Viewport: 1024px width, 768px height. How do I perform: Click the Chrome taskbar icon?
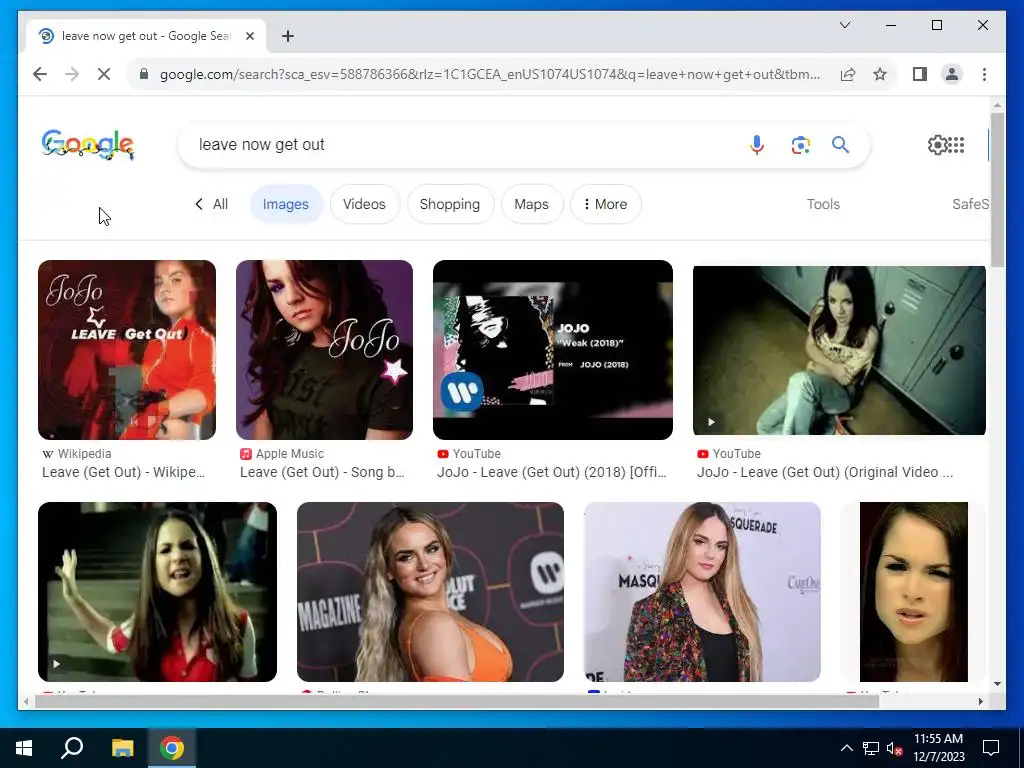(x=172, y=748)
